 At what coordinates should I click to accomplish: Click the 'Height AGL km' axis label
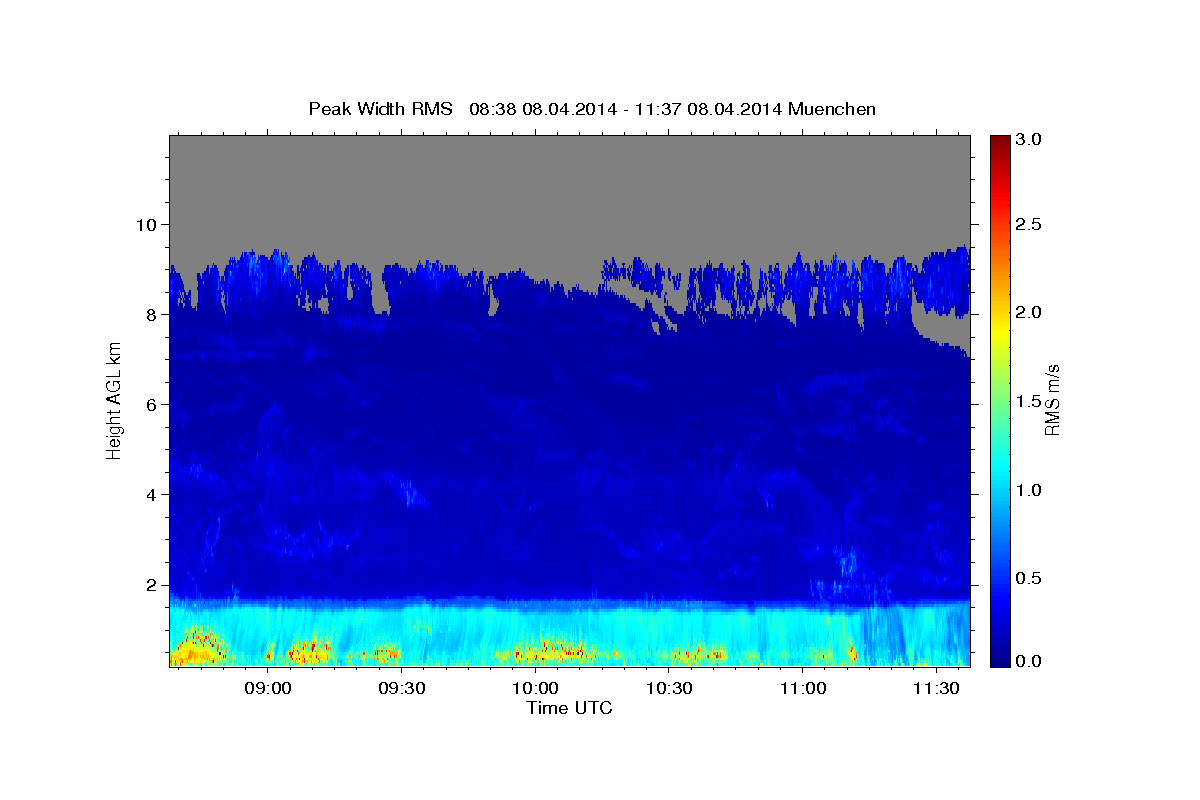114,402
